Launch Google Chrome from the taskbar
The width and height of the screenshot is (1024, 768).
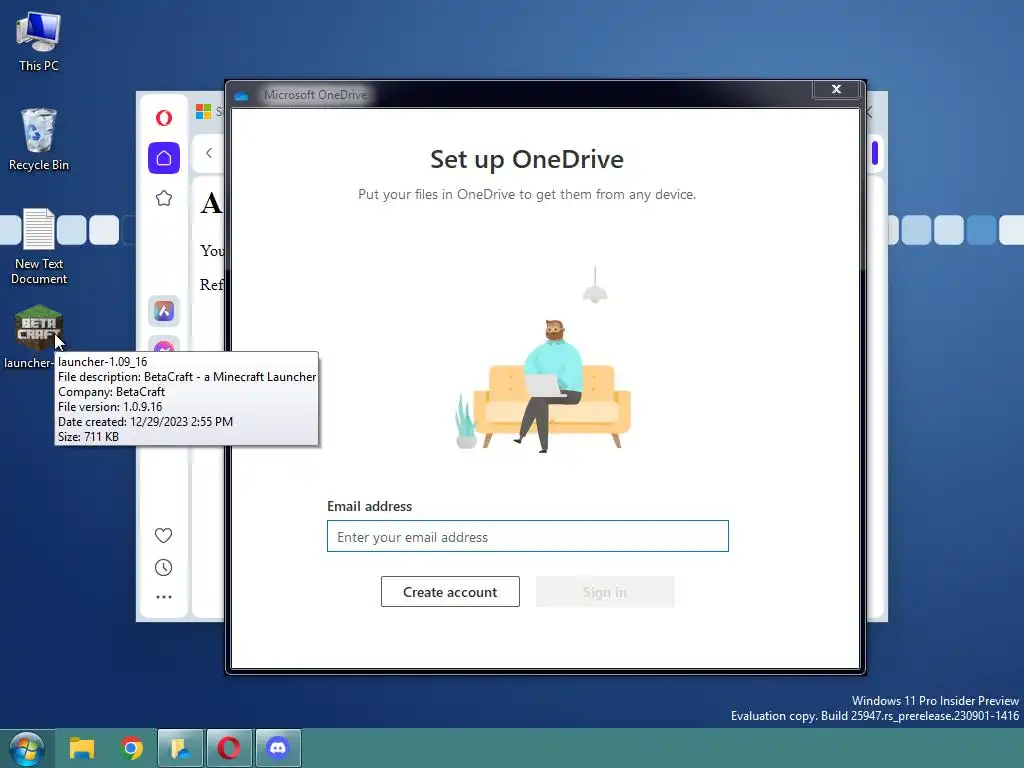[x=131, y=748]
